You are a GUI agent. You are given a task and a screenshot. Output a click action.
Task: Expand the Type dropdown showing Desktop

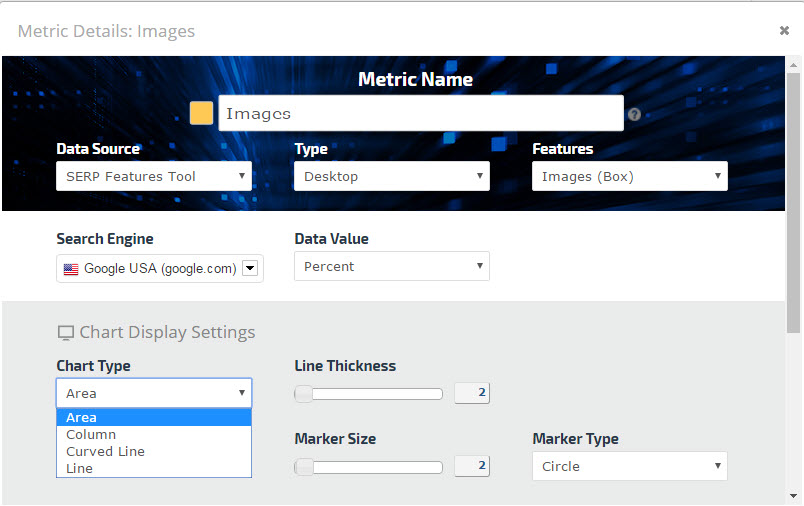(x=391, y=176)
